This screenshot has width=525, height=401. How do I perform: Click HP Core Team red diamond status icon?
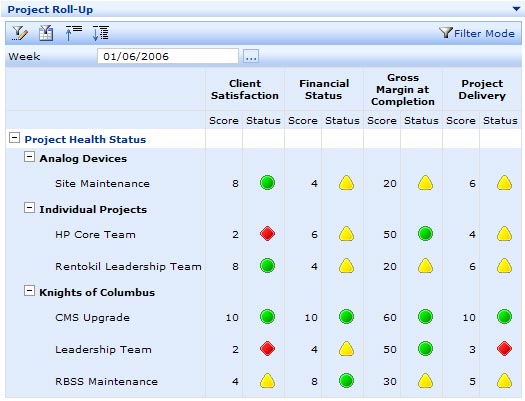coord(267,234)
